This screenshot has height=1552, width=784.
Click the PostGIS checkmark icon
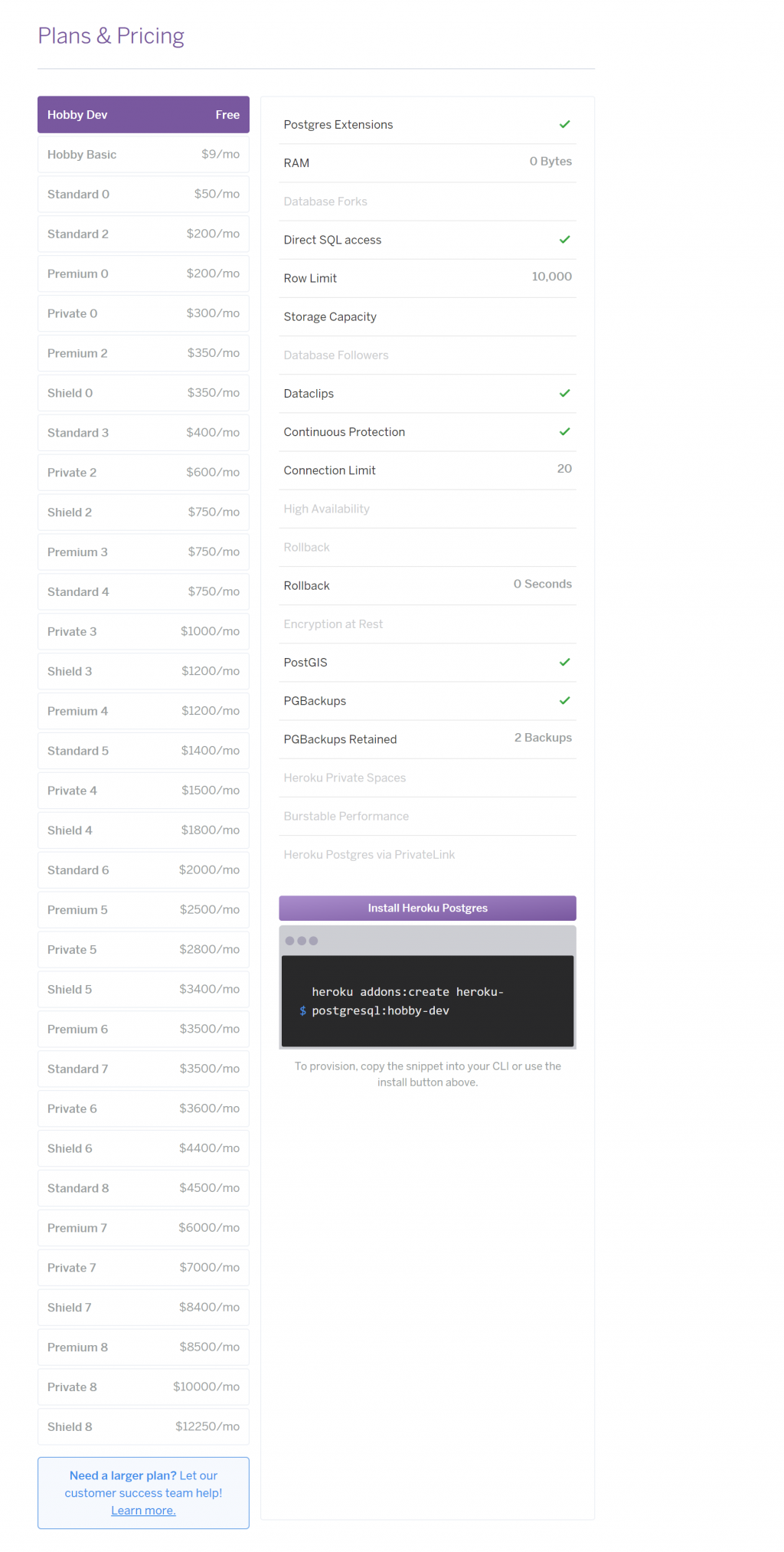click(564, 662)
